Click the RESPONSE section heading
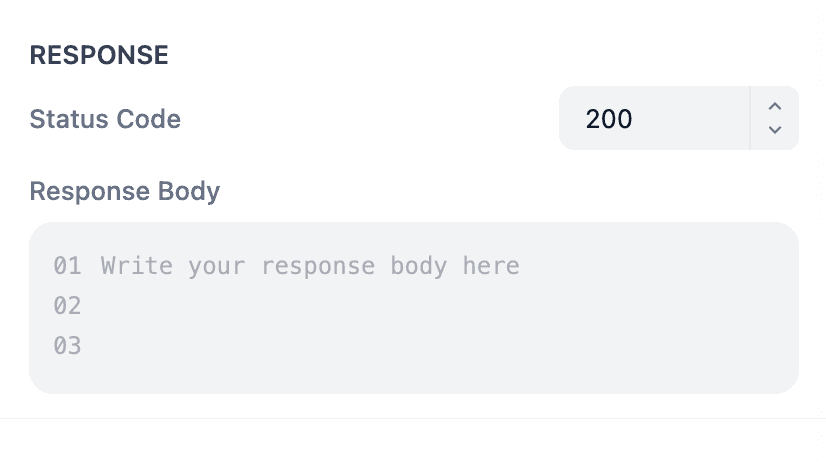Viewport: 826px width, 462px height. click(99, 56)
